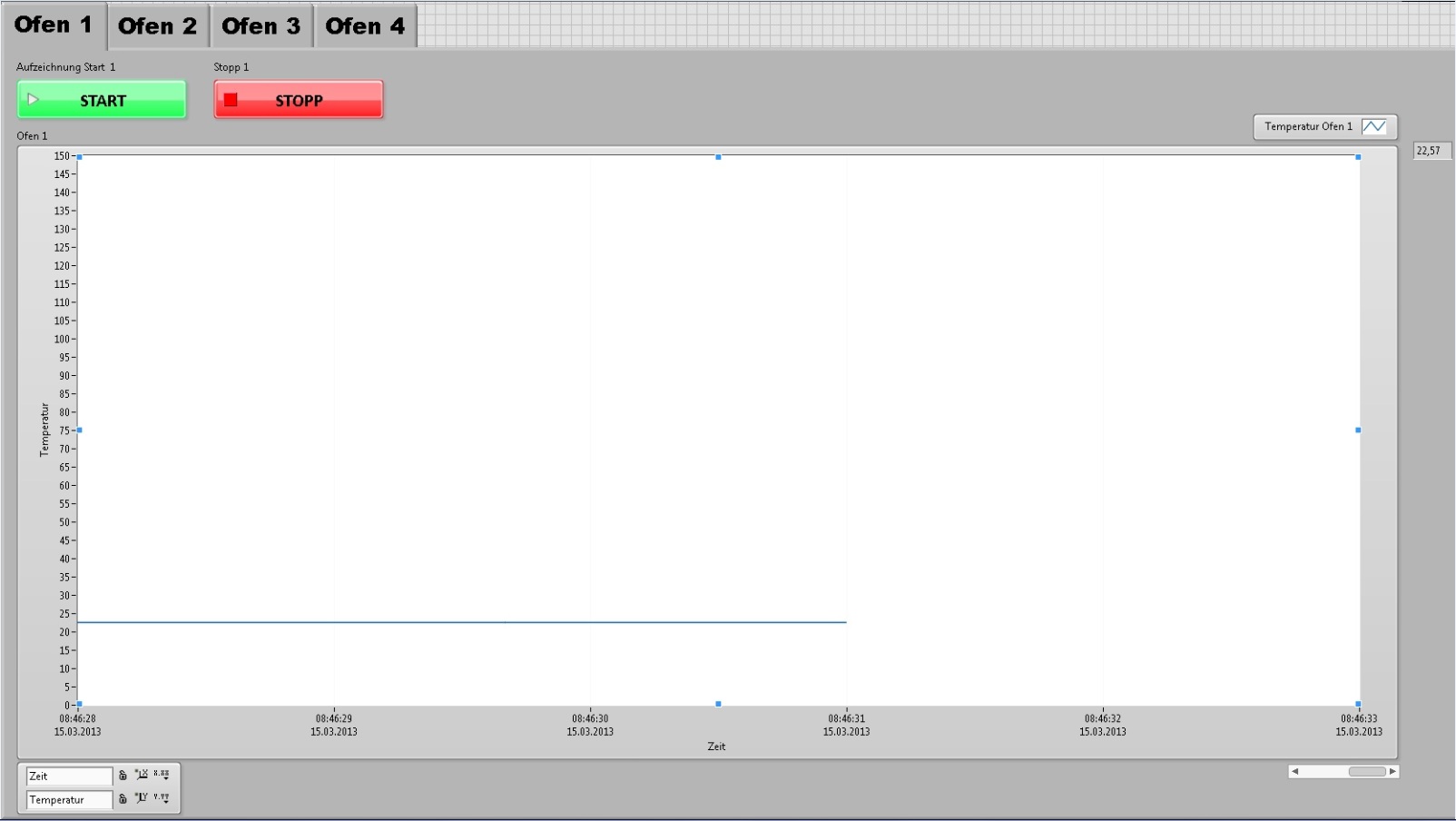The image size is (1456, 821).
Task: Toggle the Zeit axis scale lock
Action: click(x=123, y=776)
